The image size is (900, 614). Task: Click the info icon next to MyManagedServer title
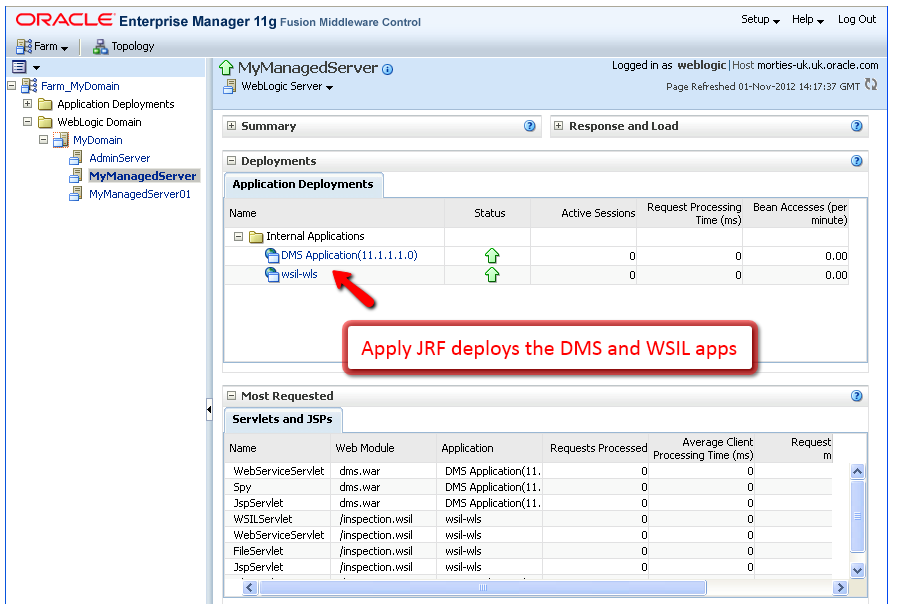coord(387,69)
